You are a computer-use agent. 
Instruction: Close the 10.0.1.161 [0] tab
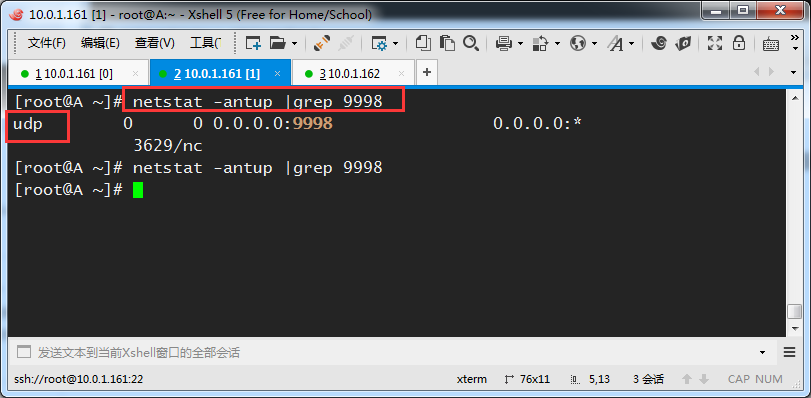click(136, 73)
